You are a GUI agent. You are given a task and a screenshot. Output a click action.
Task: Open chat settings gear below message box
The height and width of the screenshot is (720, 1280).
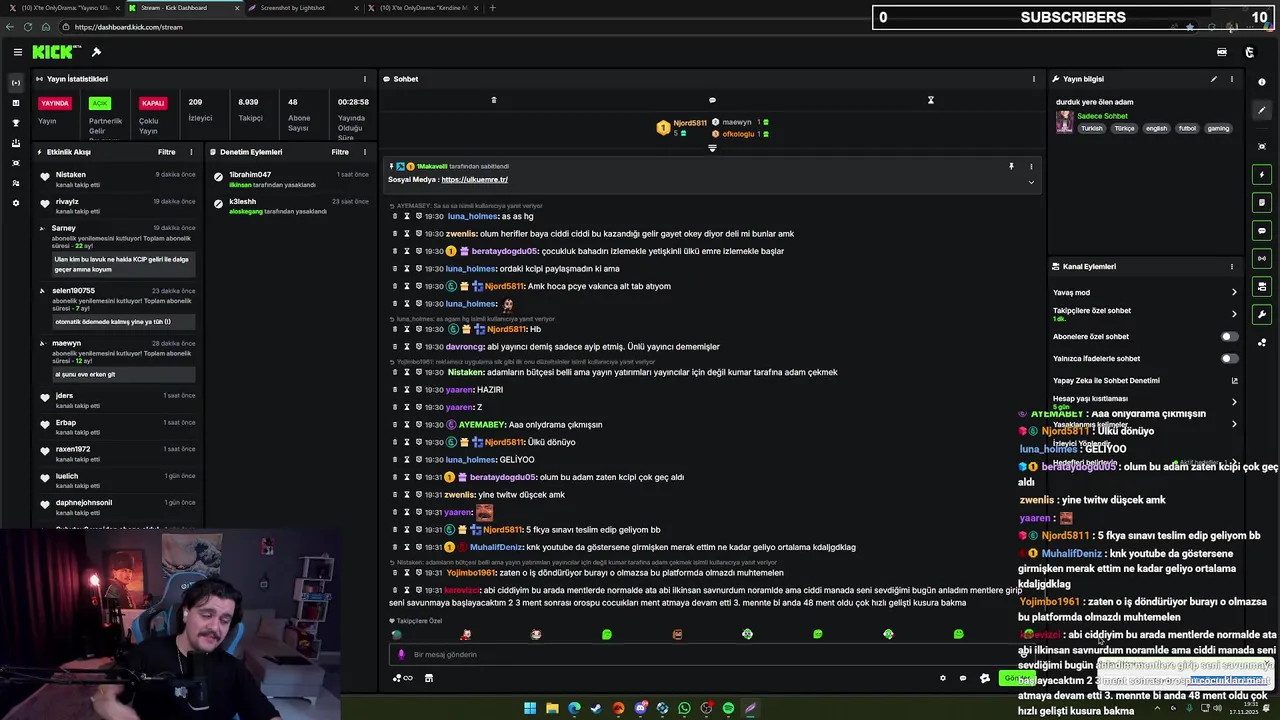point(942,678)
